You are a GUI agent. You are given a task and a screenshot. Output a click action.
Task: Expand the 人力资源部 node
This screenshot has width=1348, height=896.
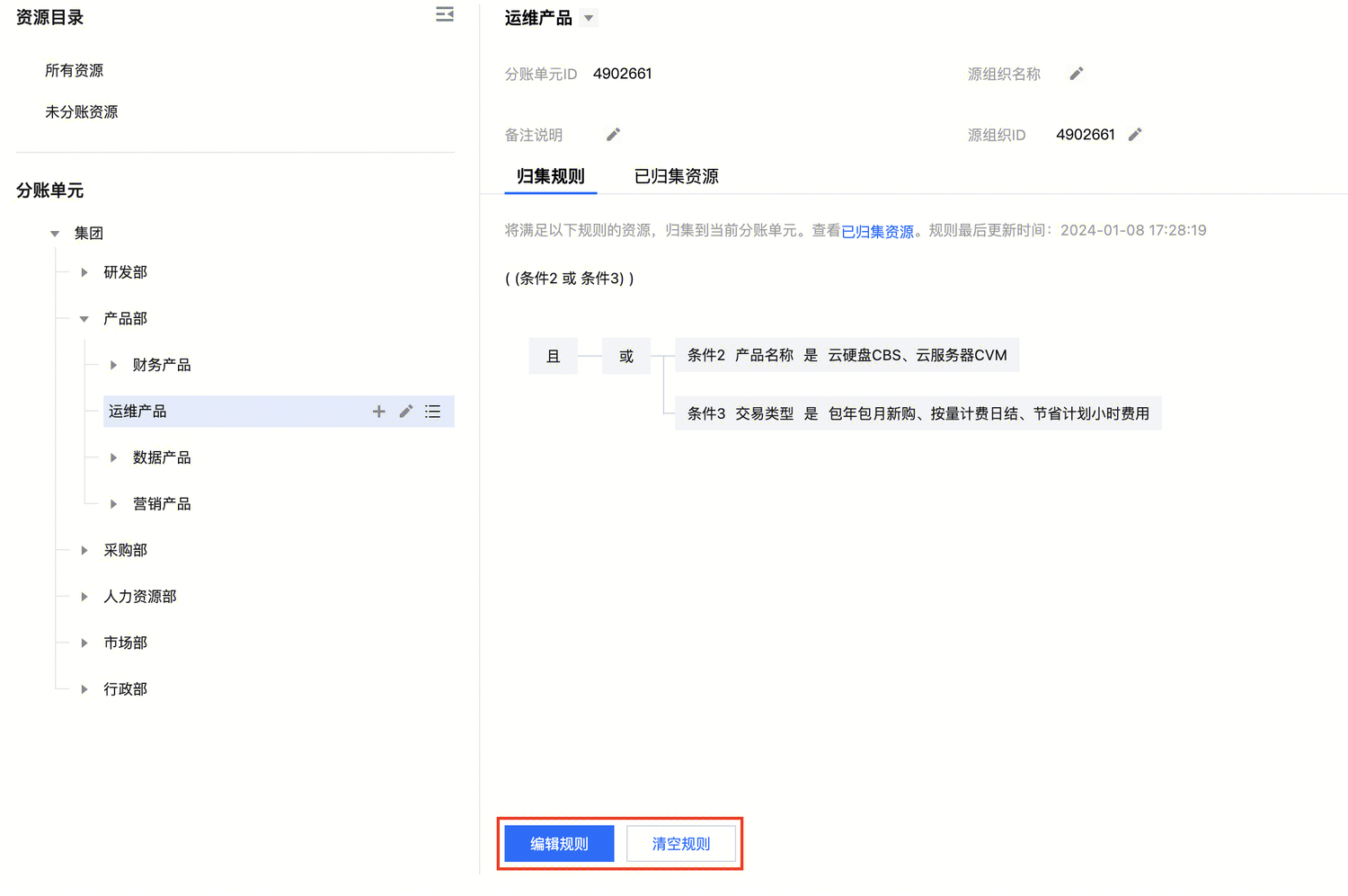pyautogui.click(x=84, y=597)
